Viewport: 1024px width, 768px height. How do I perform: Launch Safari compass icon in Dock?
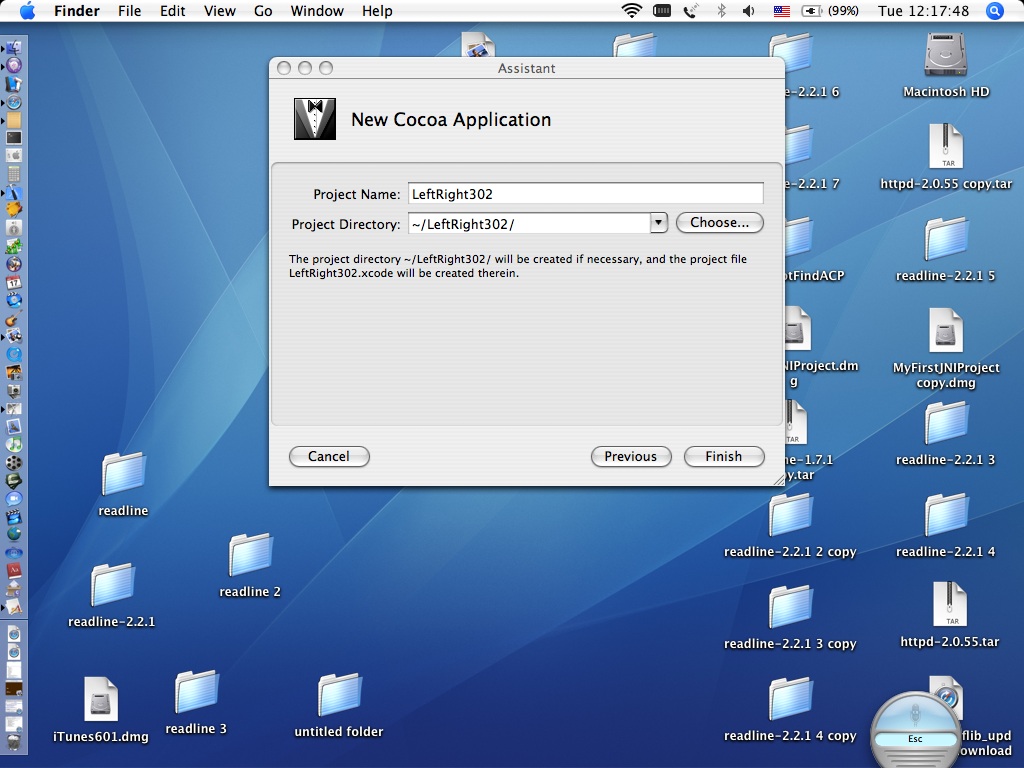coord(14,102)
